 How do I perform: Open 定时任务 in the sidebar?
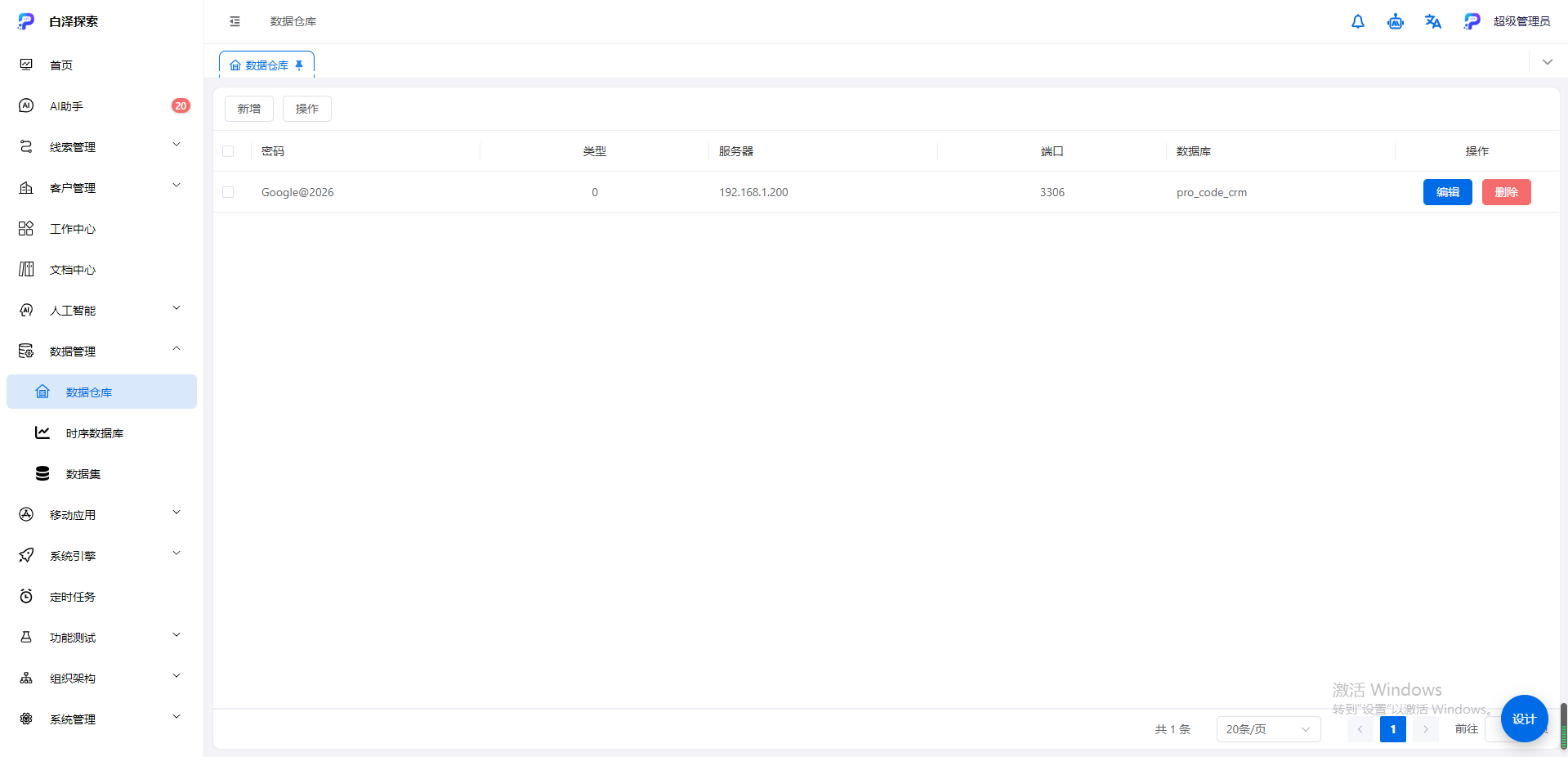pyautogui.click(x=101, y=596)
